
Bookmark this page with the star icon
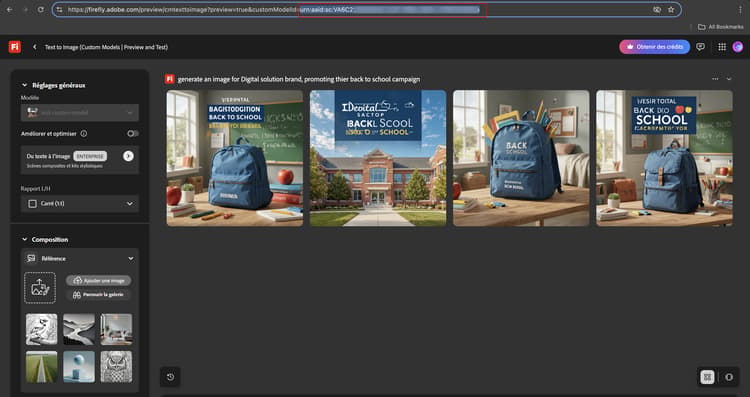(671, 10)
